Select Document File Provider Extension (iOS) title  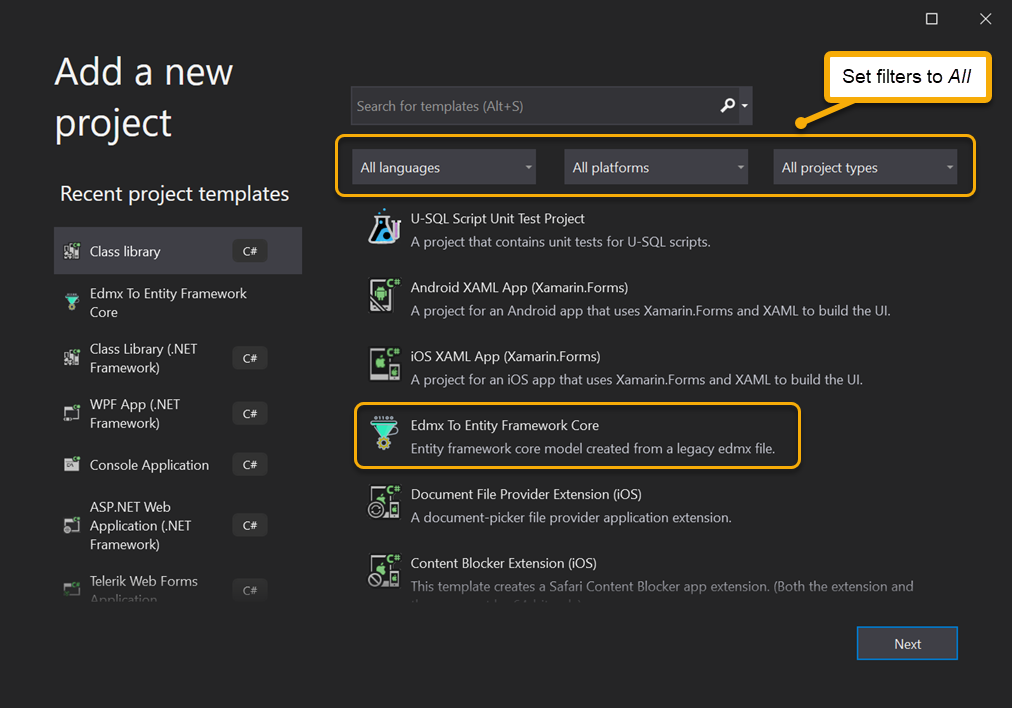(x=526, y=494)
